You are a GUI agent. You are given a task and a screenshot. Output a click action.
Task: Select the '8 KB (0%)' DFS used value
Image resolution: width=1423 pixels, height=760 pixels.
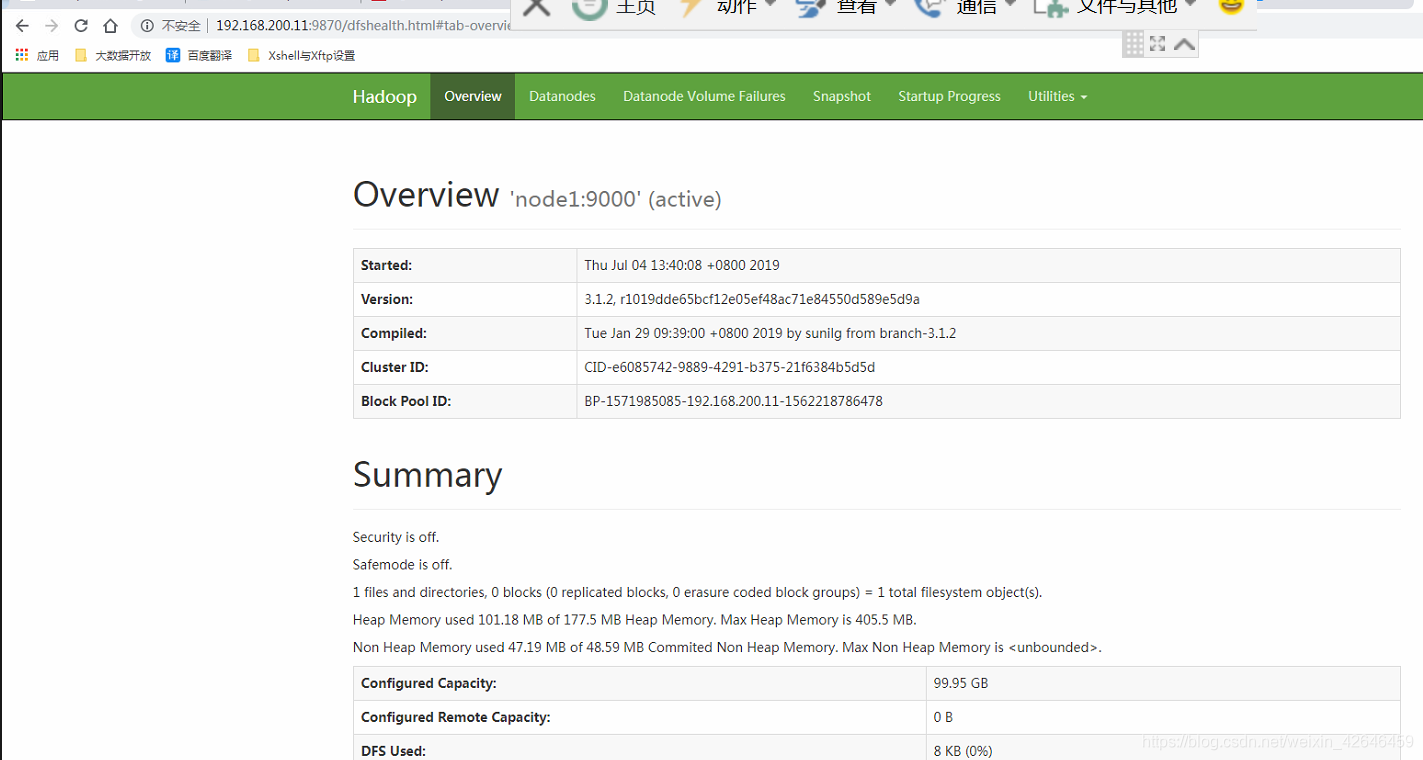pyautogui.click(x=963, y=751)
